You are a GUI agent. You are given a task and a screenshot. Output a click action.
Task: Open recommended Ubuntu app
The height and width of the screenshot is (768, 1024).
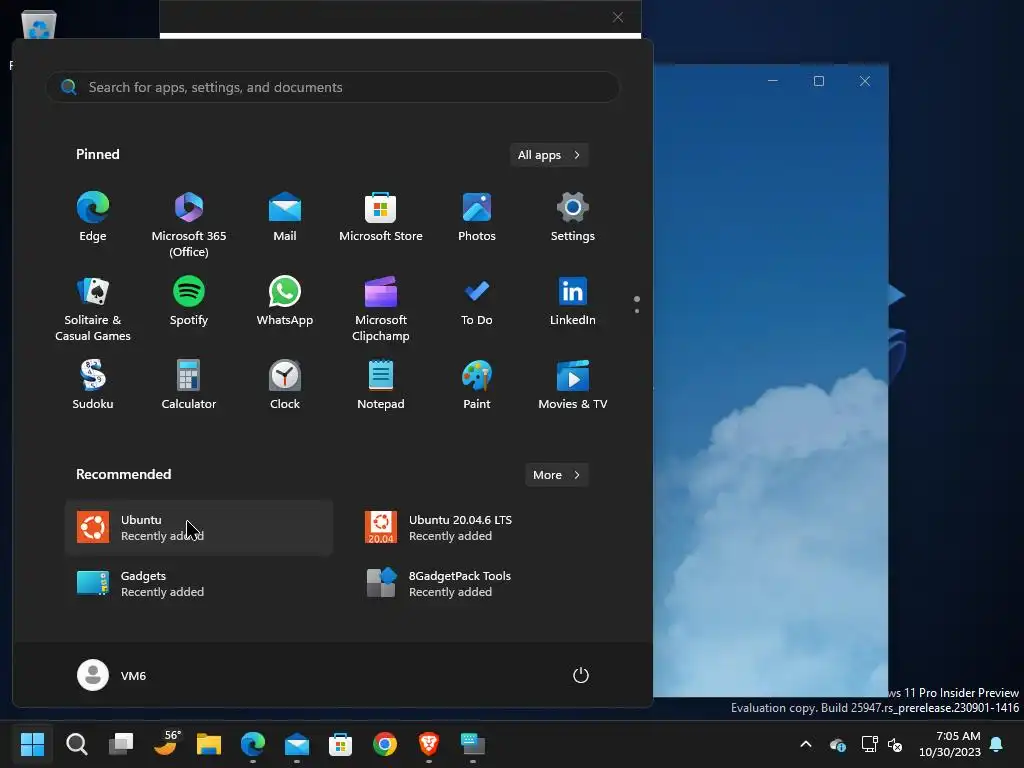[199, 528]
